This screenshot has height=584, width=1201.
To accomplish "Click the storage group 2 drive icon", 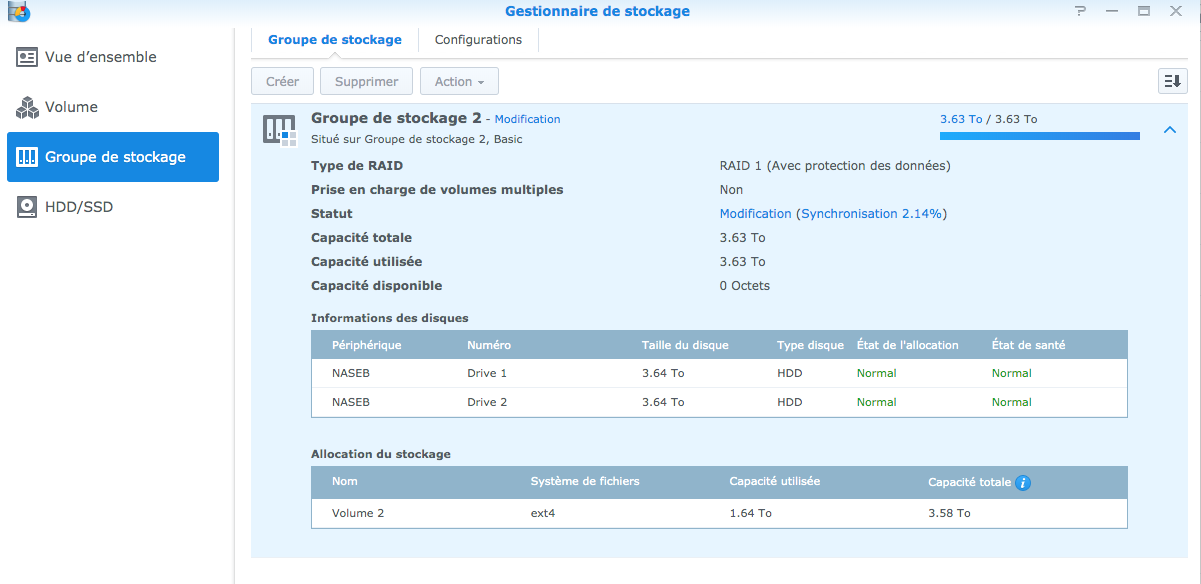I will (279, 128).
